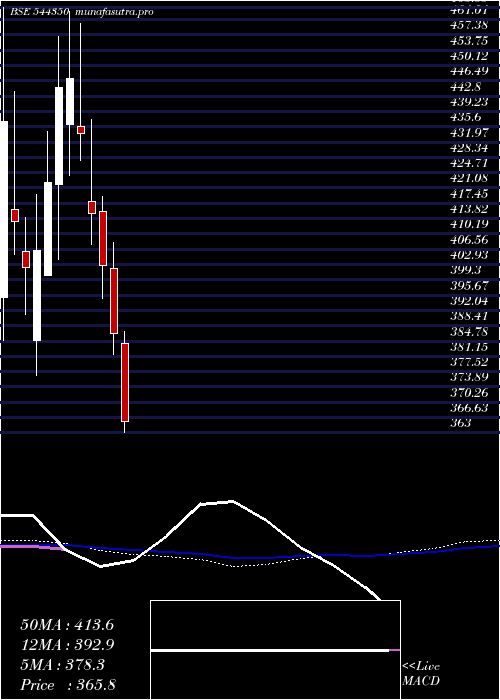Select the 410.19 price label
This screenshot has height=700, width=500.
pos(469,223)
